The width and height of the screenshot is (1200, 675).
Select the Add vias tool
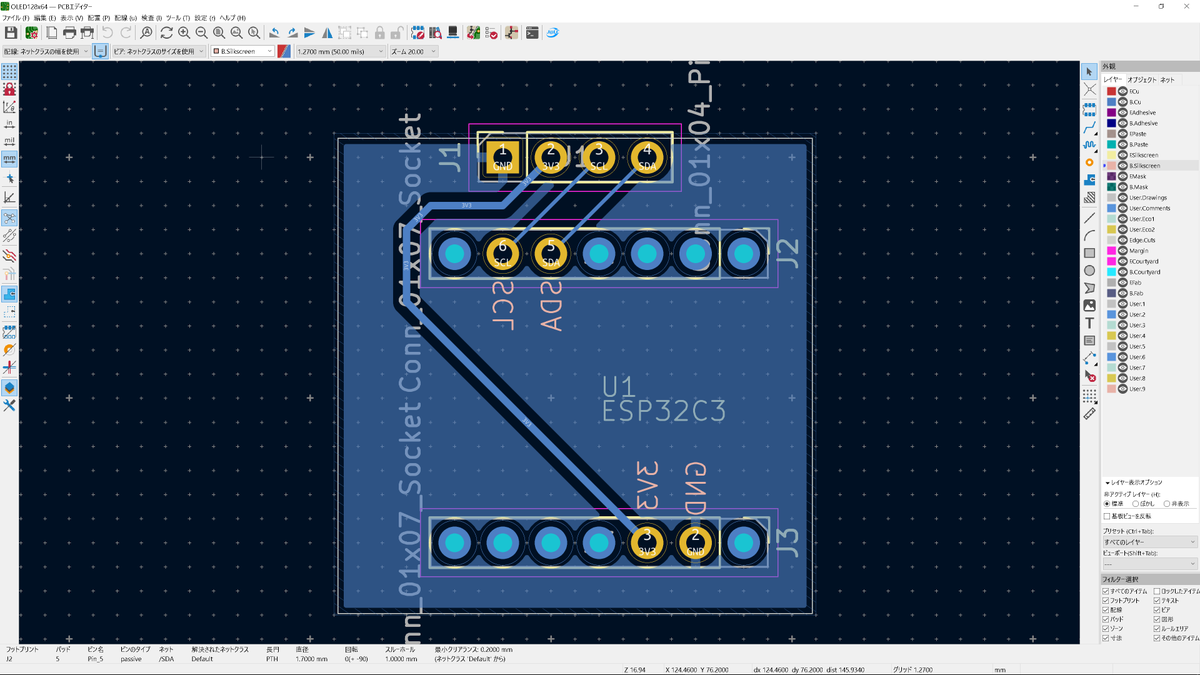point(1089,162)
